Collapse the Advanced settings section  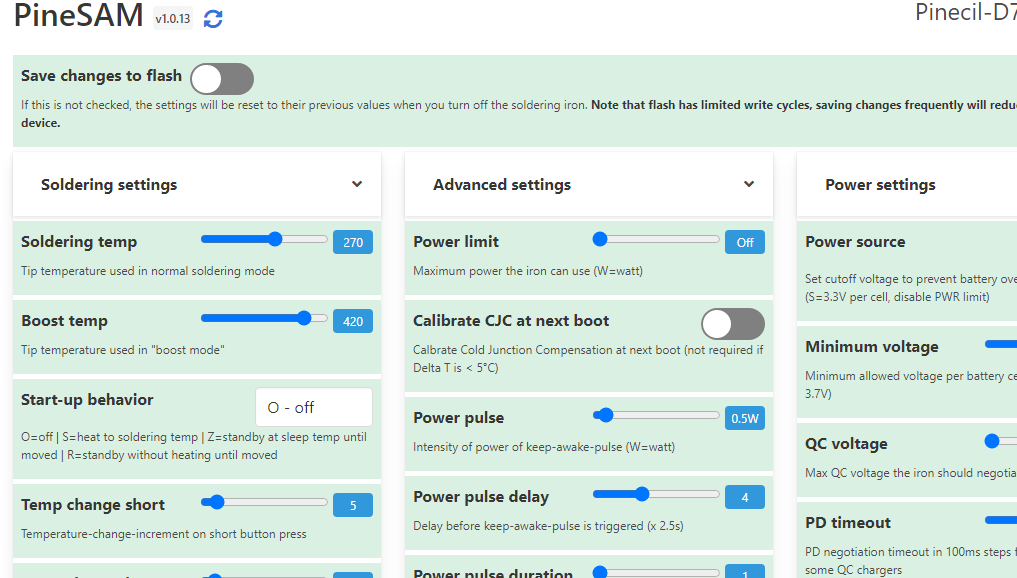click(x=748, y=184)
